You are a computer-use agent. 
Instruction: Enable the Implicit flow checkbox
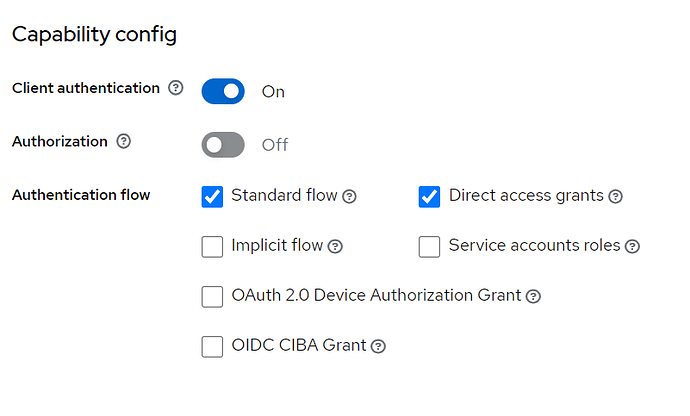pos(212,246)
